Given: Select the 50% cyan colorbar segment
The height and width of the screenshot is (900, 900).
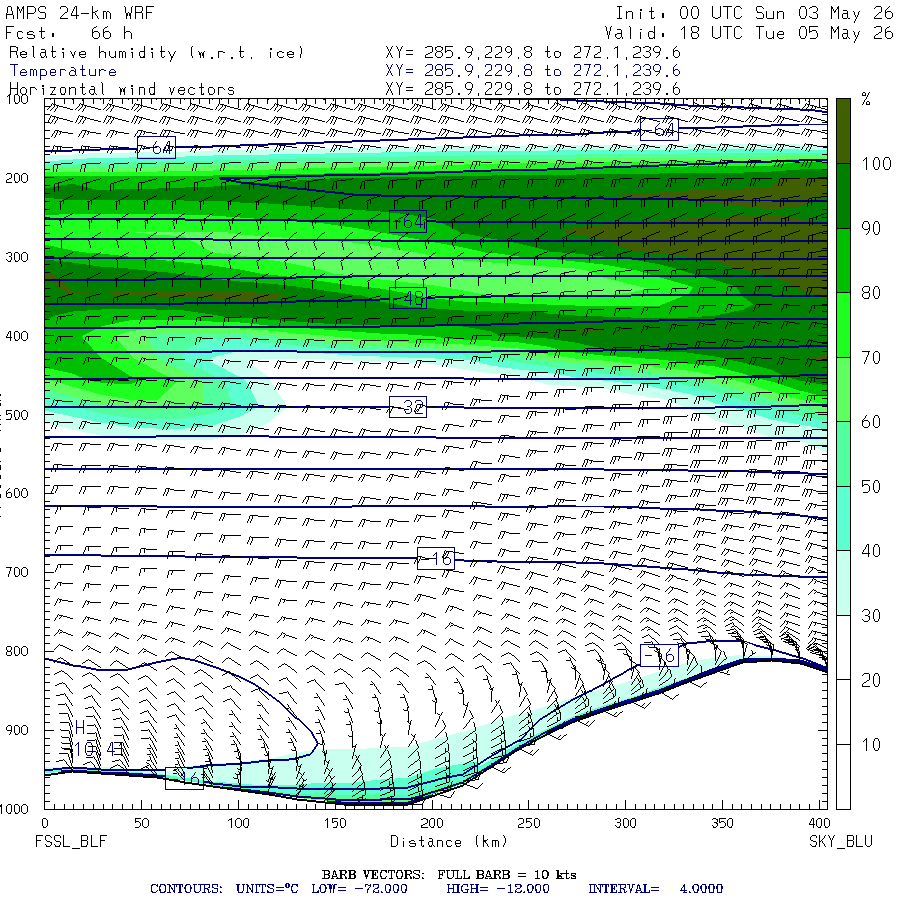Looking at the screenshot, I should [843, 454].
